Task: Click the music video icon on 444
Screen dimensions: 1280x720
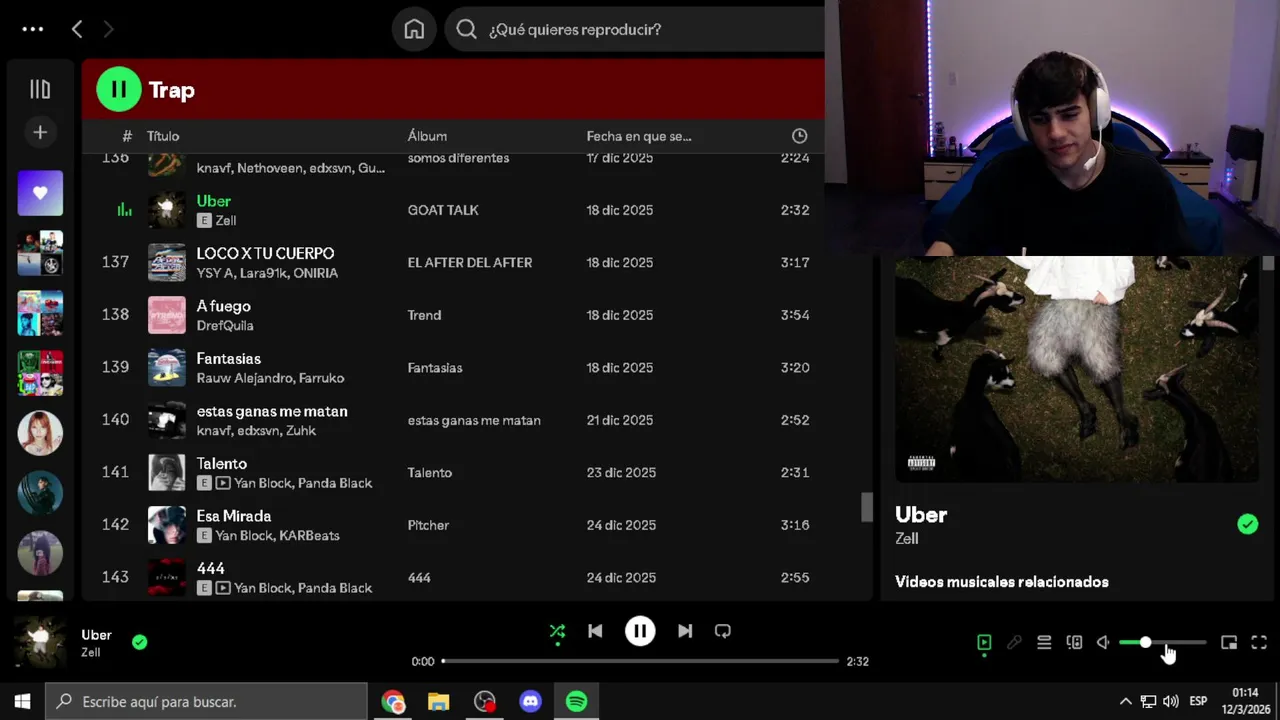Action: pyautogui.click(x=223, y=588)
